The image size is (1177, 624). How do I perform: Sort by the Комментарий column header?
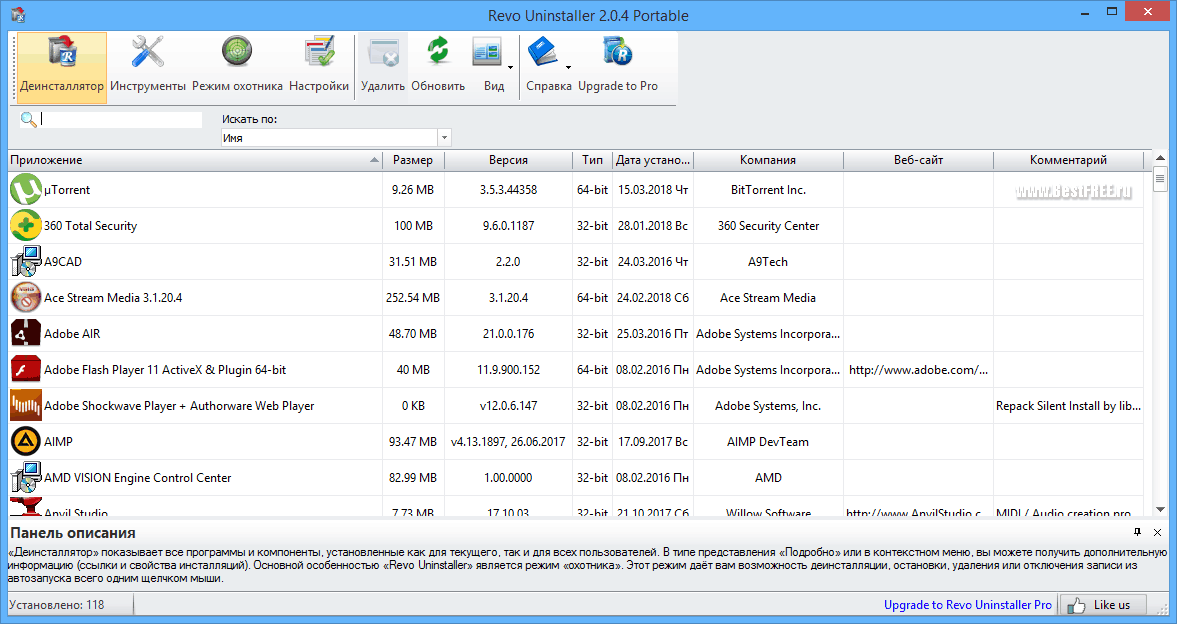[1068, 160]
